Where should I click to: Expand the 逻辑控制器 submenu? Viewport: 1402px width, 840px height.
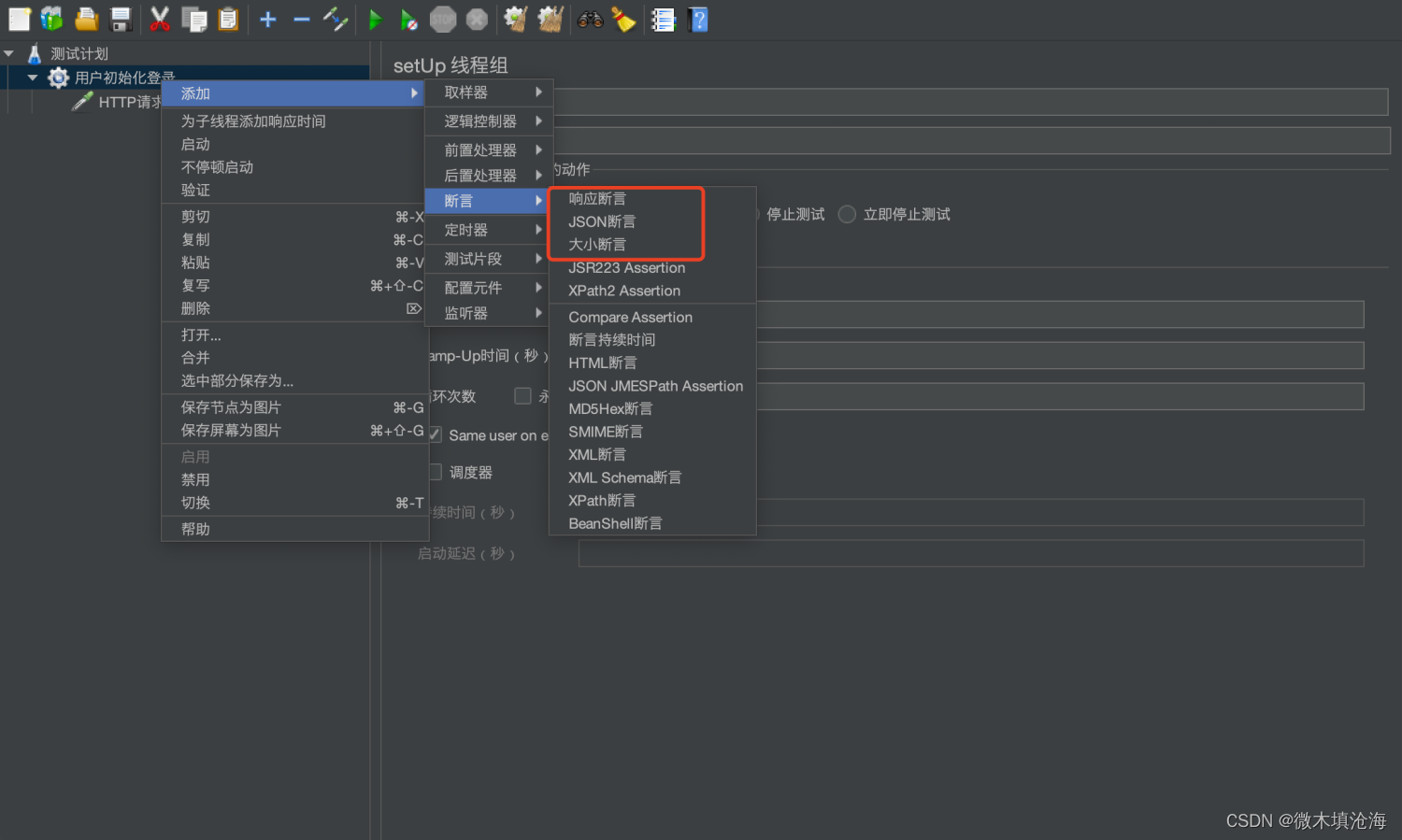(489, 121)
